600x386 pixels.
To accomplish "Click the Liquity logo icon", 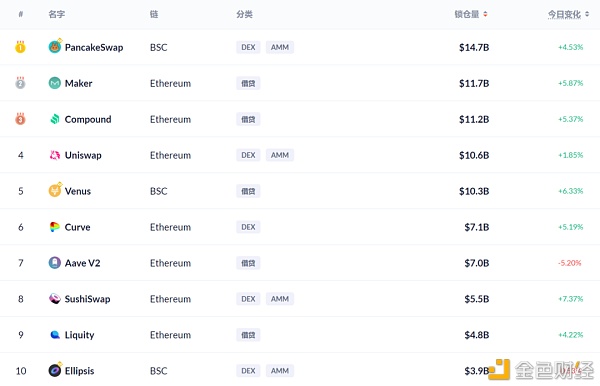I will click(55, 335).
